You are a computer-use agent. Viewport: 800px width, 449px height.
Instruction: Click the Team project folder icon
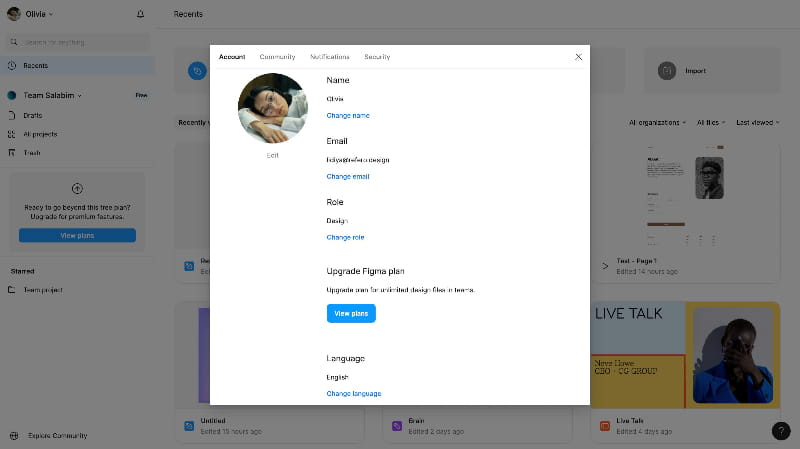[x=12, y=290]
